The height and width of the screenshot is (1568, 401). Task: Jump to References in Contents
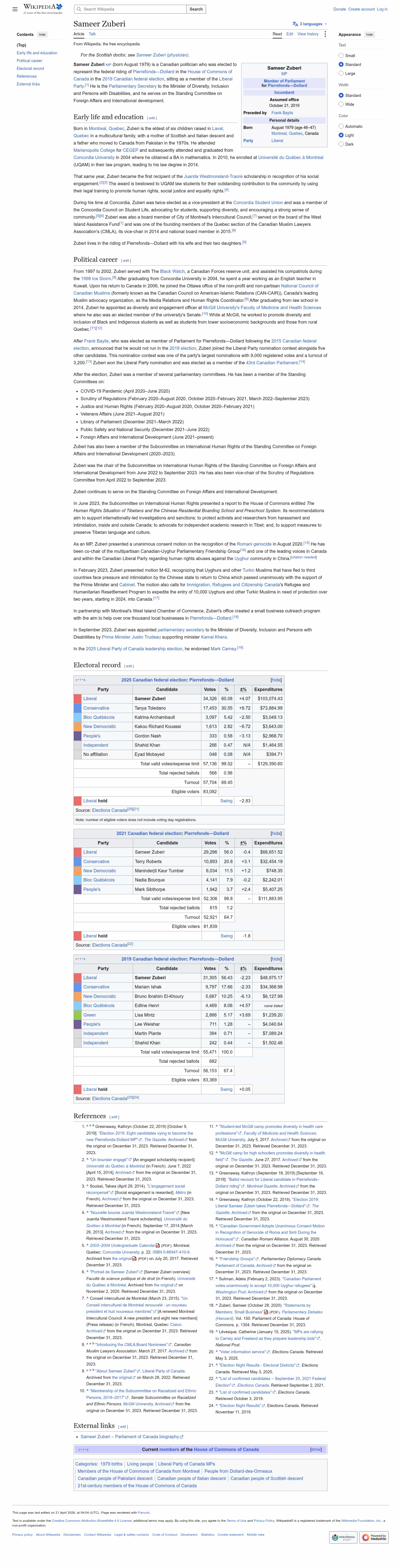point(26,77)
